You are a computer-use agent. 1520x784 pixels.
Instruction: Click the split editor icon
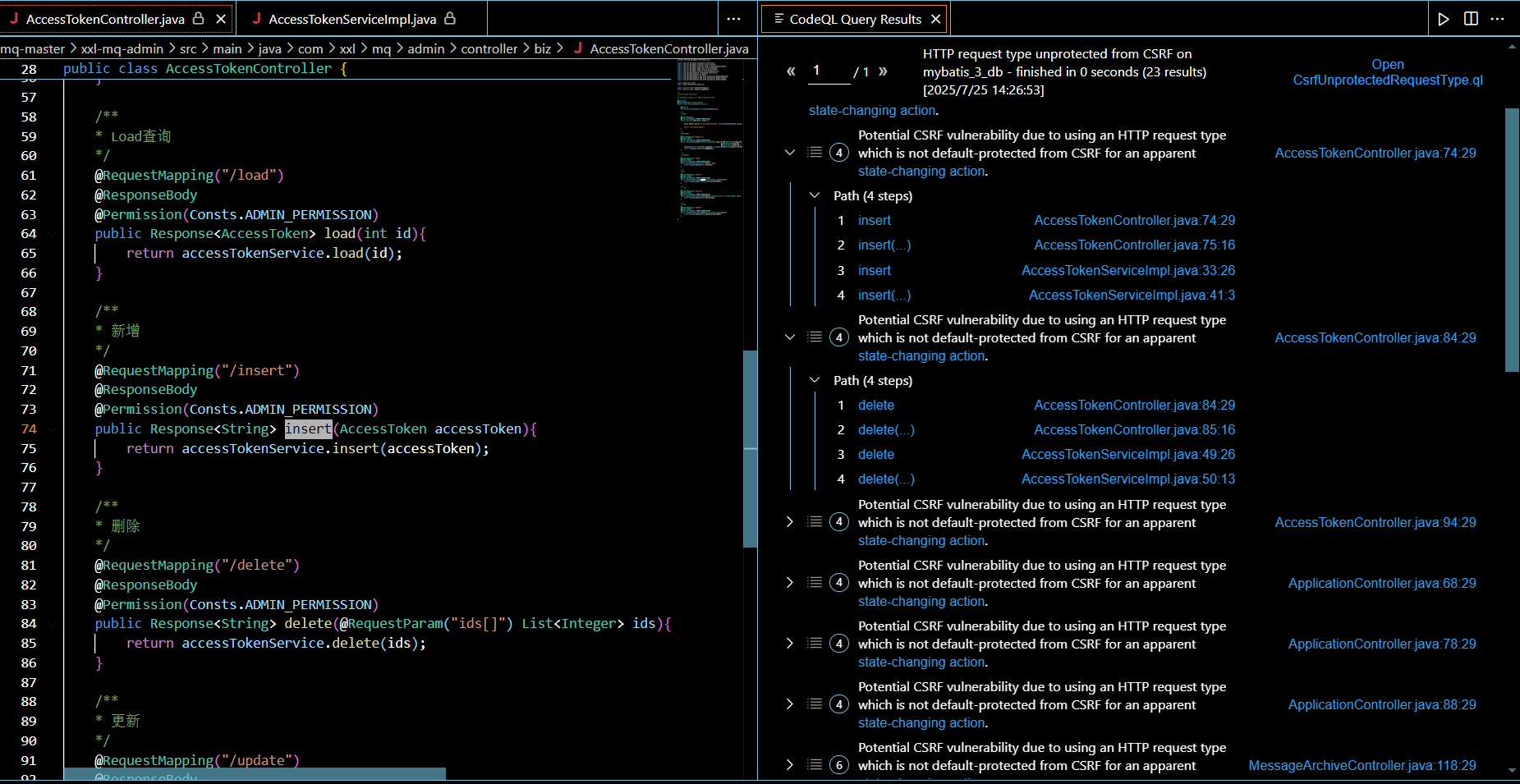pos(1471,19)
